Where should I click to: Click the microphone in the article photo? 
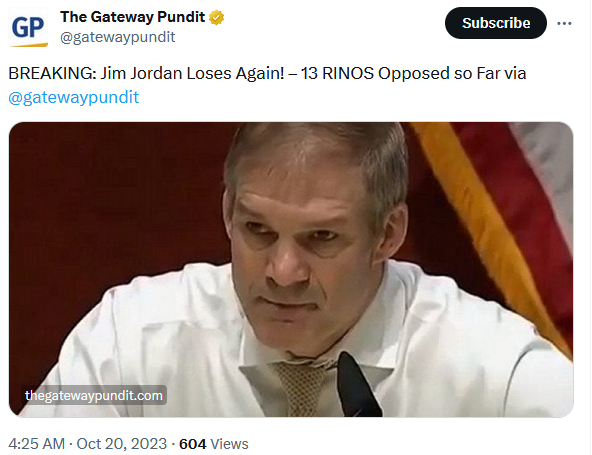click(x=357, y=384)
